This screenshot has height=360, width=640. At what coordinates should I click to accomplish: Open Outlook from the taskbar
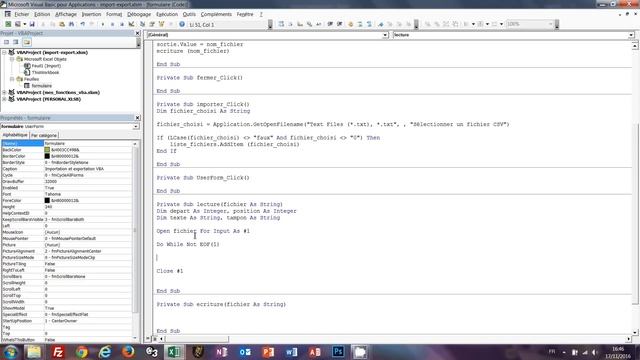[x=245, y=352]
